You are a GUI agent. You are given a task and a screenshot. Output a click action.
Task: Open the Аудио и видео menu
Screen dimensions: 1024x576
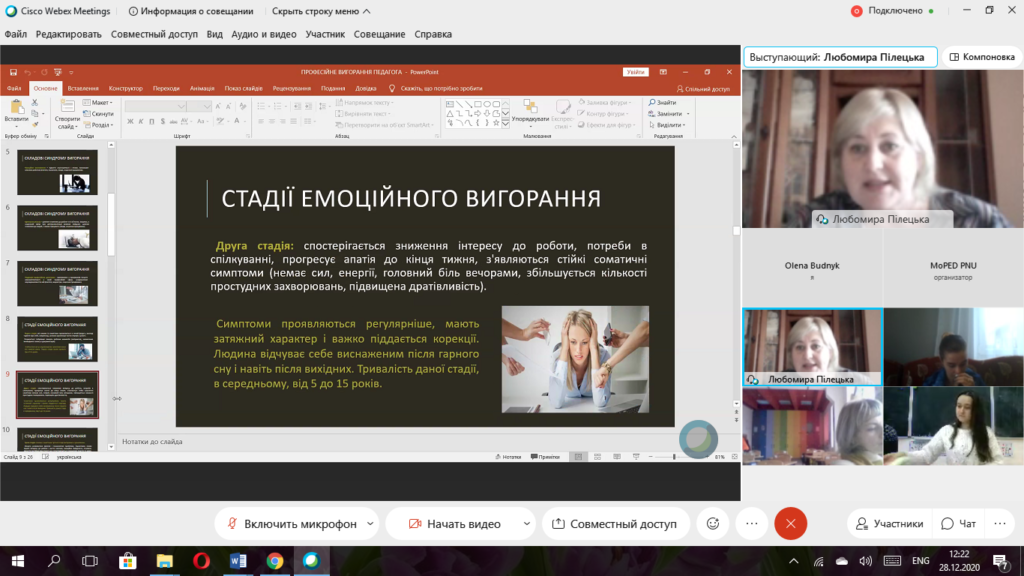[264, 34]
